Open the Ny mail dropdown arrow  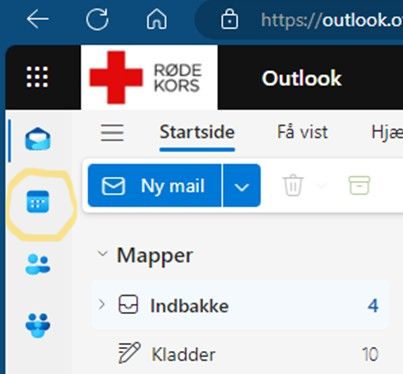pyautogui.click(x=241, y=186)
